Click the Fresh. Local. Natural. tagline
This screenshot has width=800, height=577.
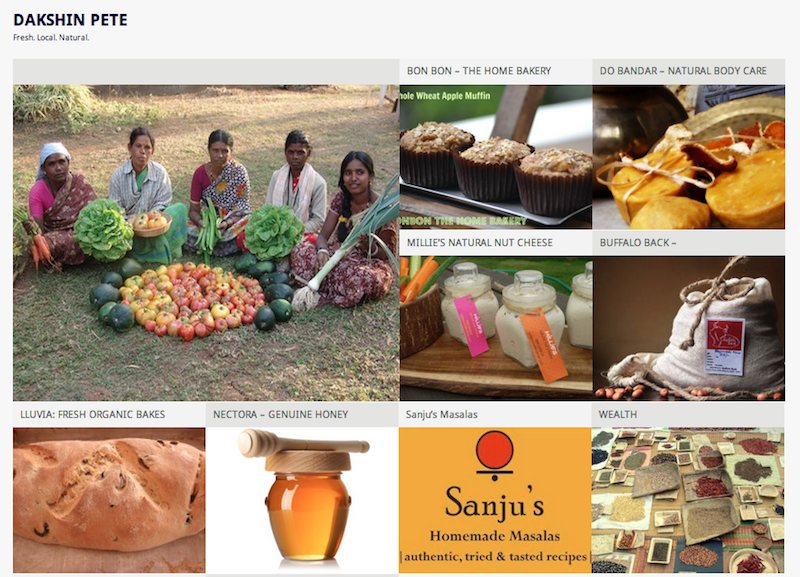click(51, 37)
